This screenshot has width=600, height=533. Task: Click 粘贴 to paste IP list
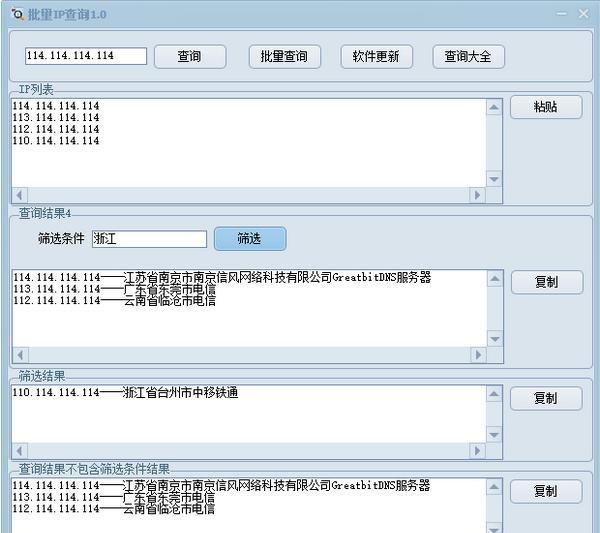546,107
